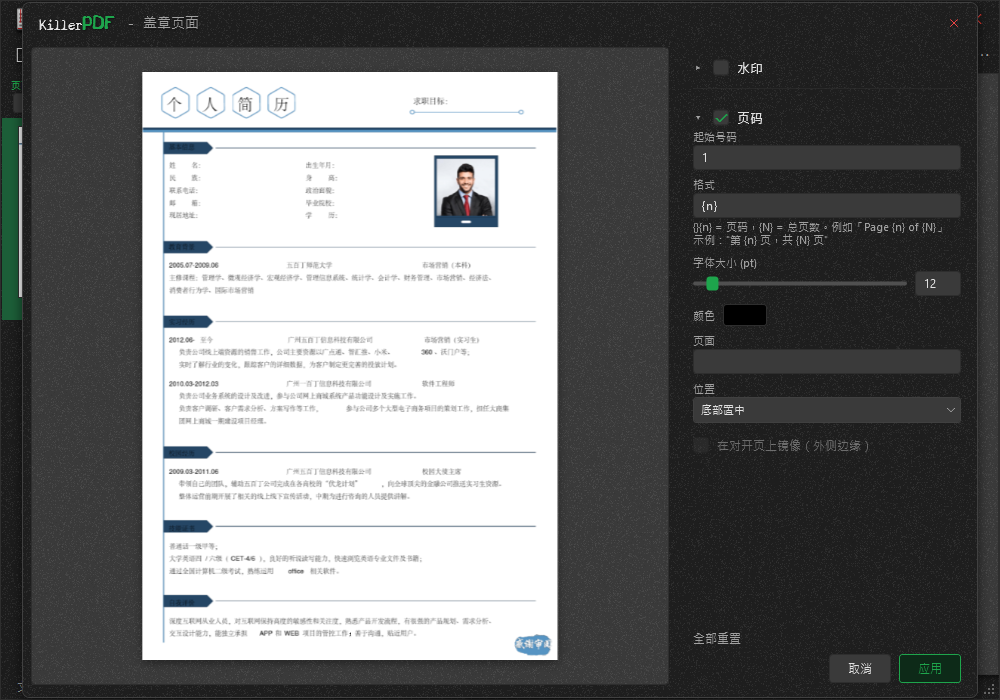Click the empty 页面 pages field

(x=827, y=361)
